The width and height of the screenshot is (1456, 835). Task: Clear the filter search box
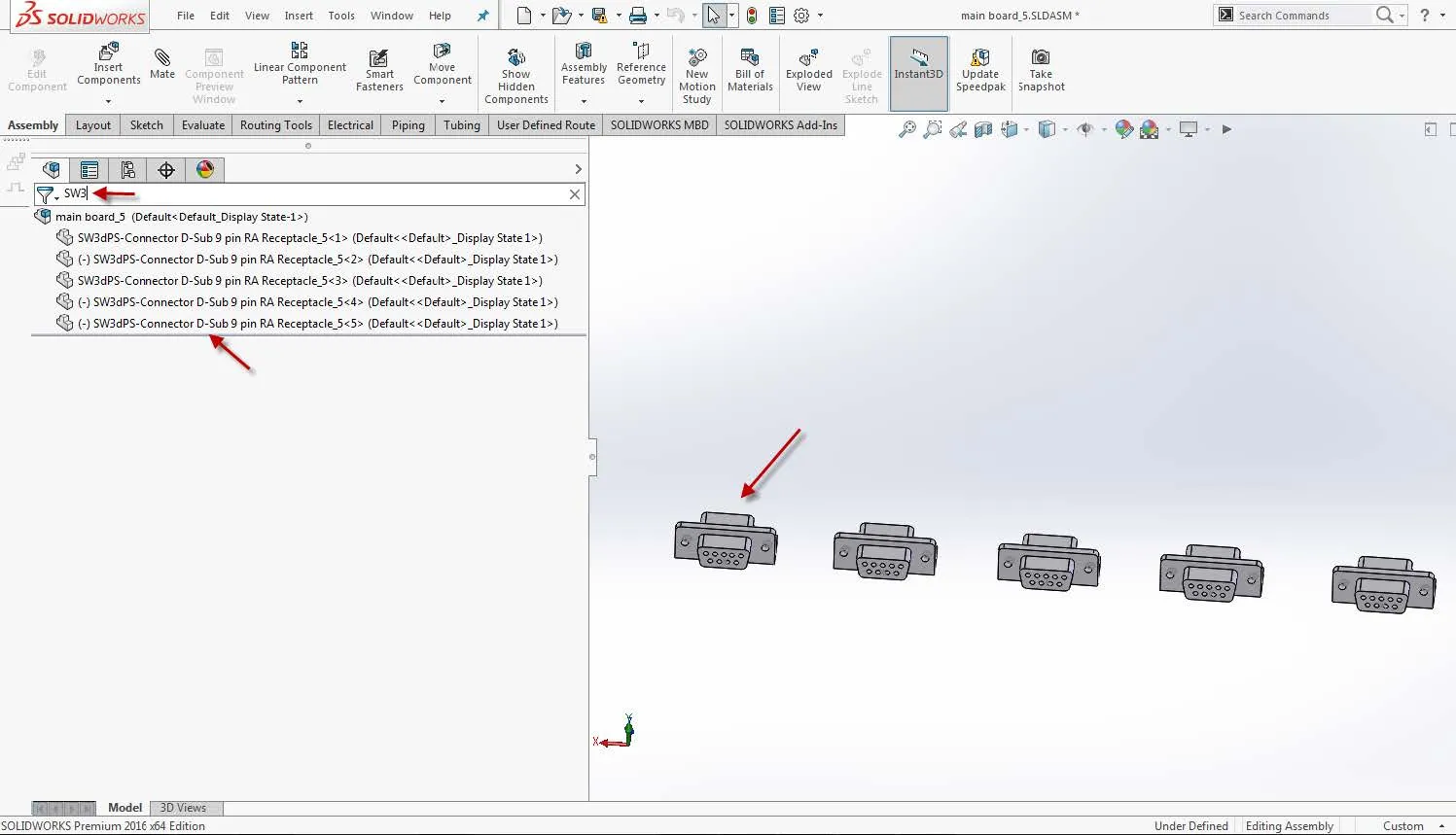pyautogui.click(x=575, y=194)
